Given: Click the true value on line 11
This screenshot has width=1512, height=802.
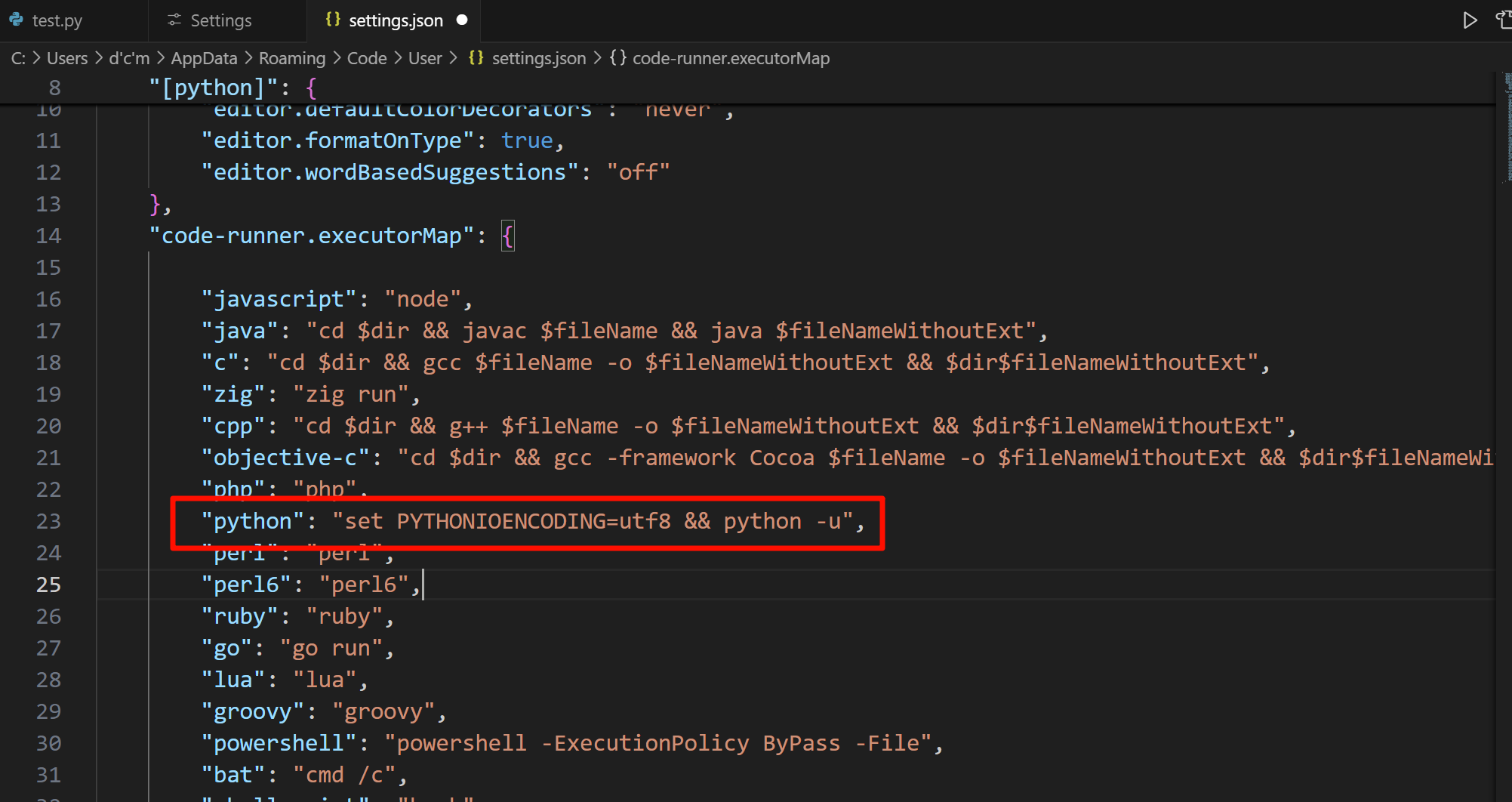Looking at the screenshot, I should 527,140.
